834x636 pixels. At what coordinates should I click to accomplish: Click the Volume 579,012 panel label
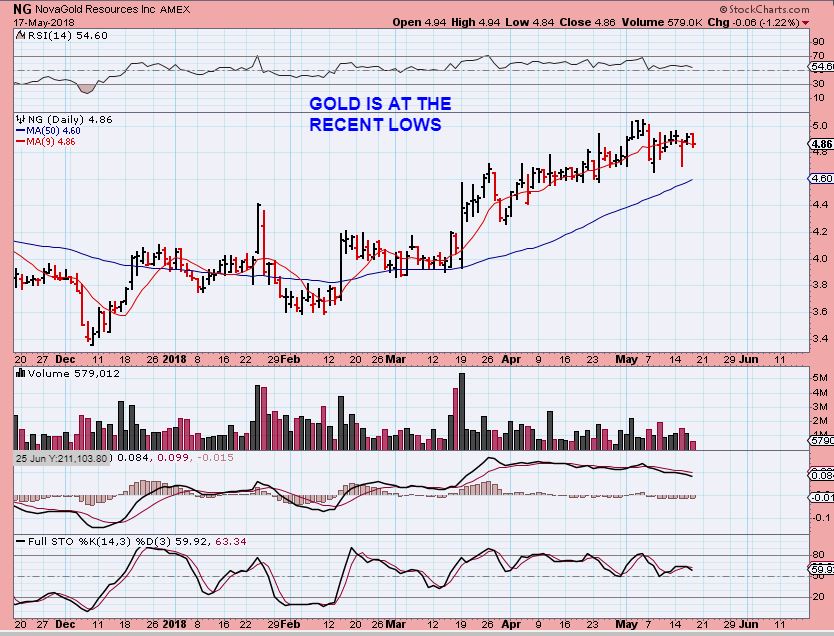(73, 373)
